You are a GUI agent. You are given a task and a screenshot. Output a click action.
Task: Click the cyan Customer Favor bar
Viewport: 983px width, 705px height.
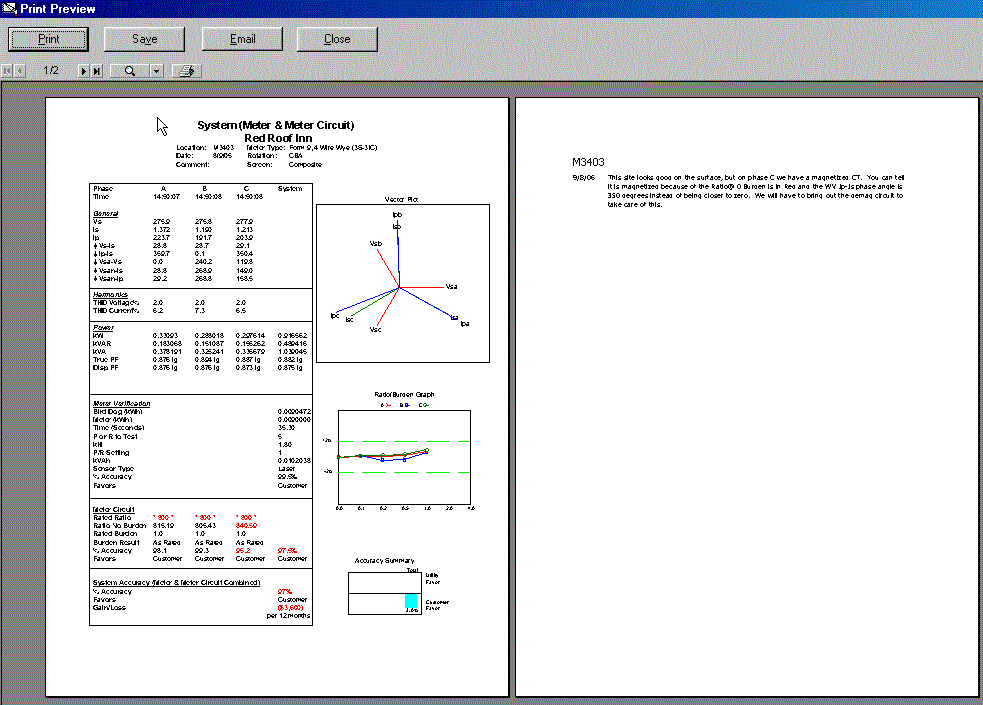click(x=411, y=603)
